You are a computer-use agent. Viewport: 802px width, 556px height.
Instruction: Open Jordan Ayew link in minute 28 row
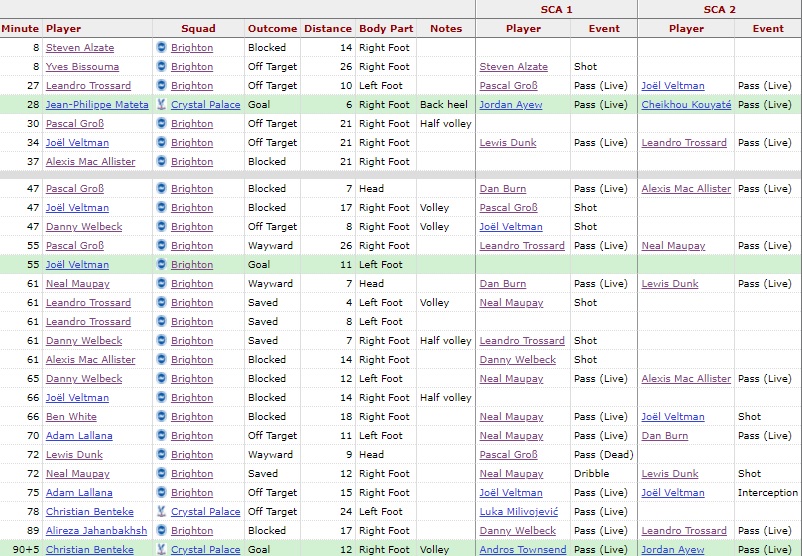click(x=511, y=104)
